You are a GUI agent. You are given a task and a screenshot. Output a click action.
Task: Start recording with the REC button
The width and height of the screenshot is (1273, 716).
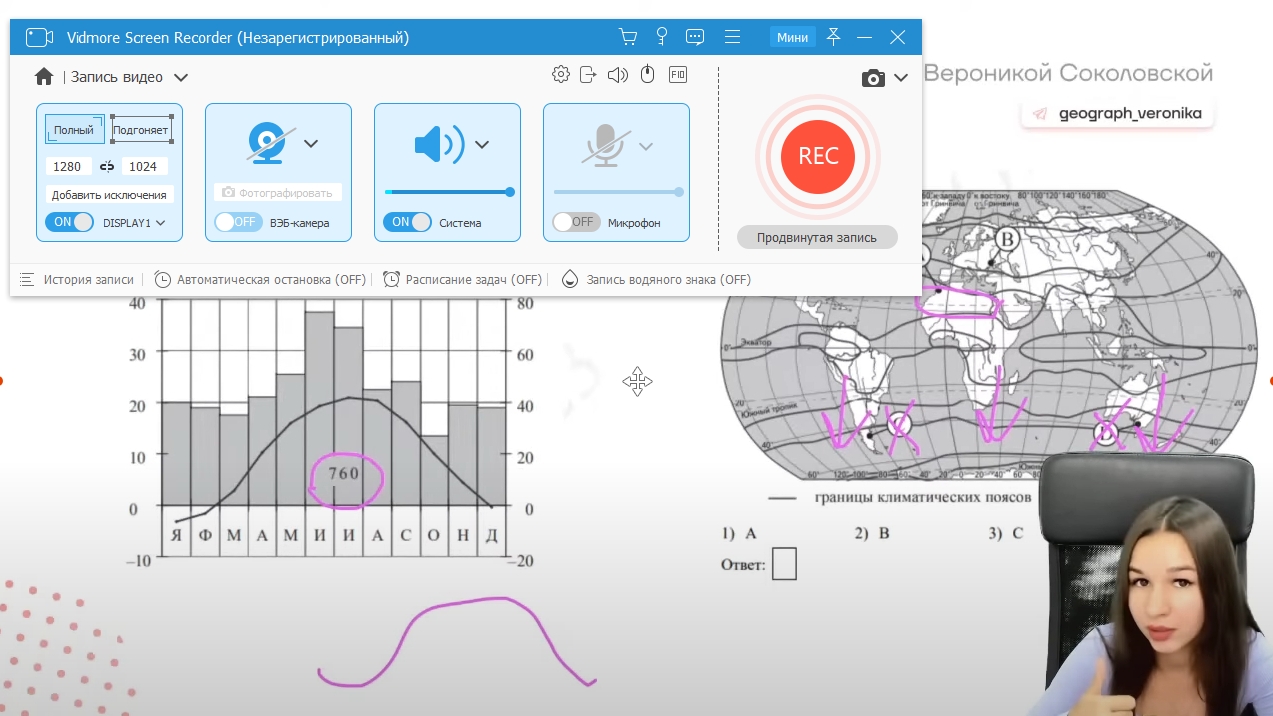point(818,156)
